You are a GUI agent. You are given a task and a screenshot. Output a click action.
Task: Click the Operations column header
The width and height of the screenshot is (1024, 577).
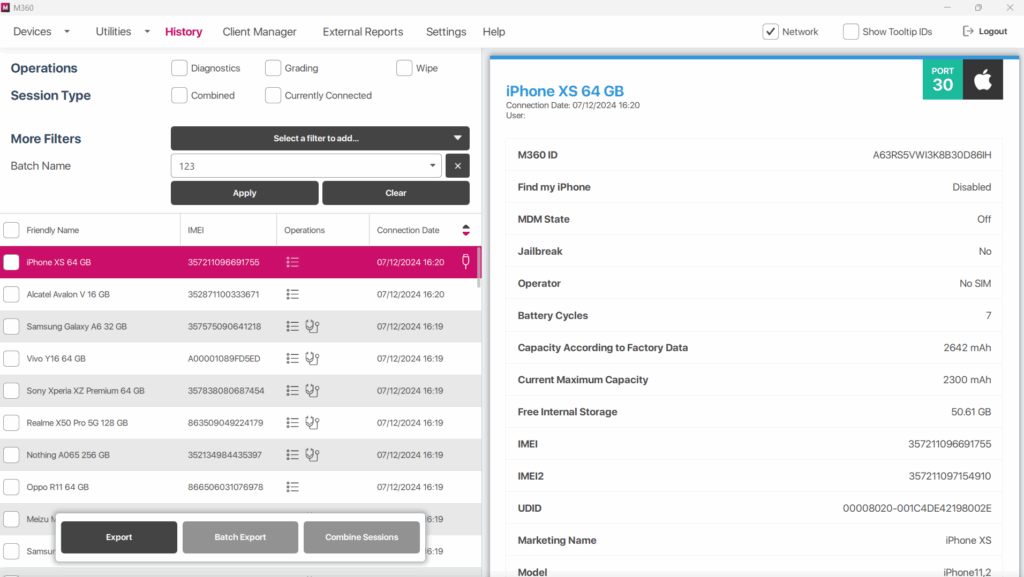[x=304, y=230]
